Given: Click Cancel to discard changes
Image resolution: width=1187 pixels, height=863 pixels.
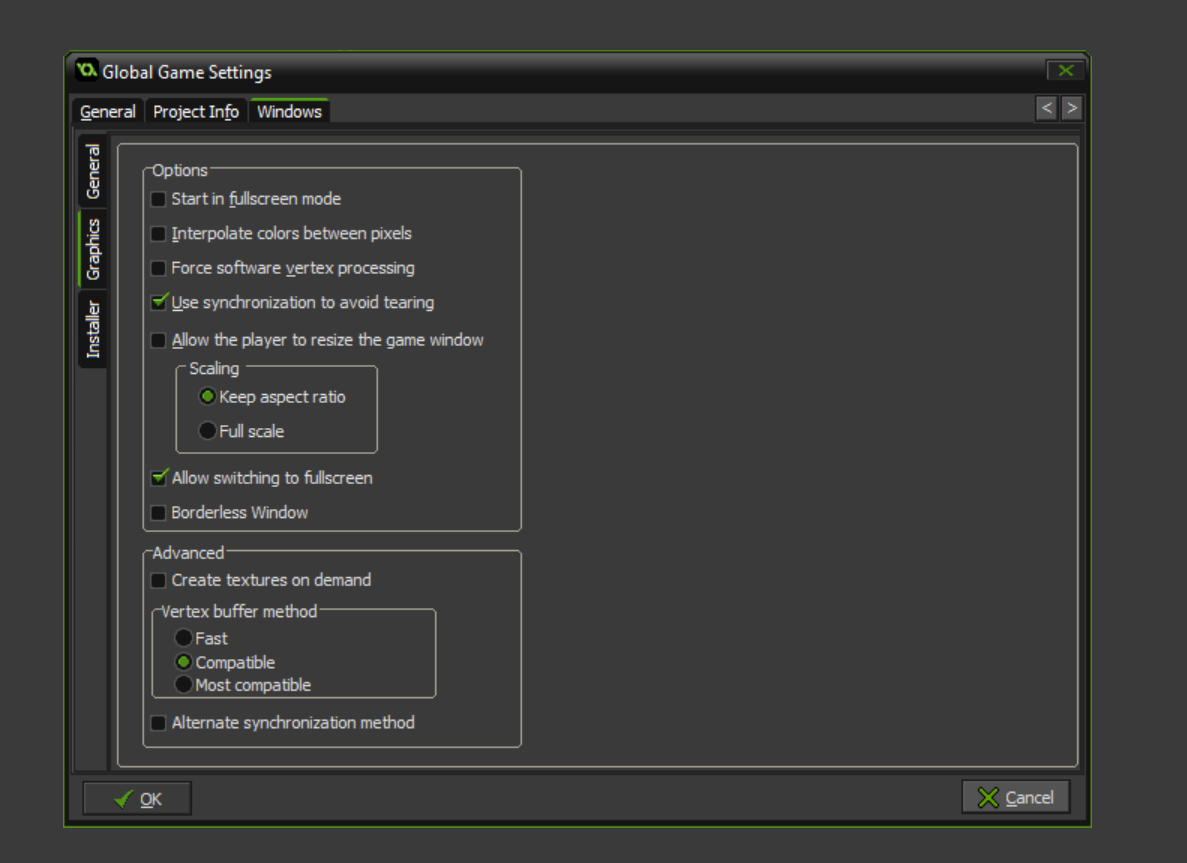Looking at the screenshot, I should pyautogui.click(x=1015, y=797).
